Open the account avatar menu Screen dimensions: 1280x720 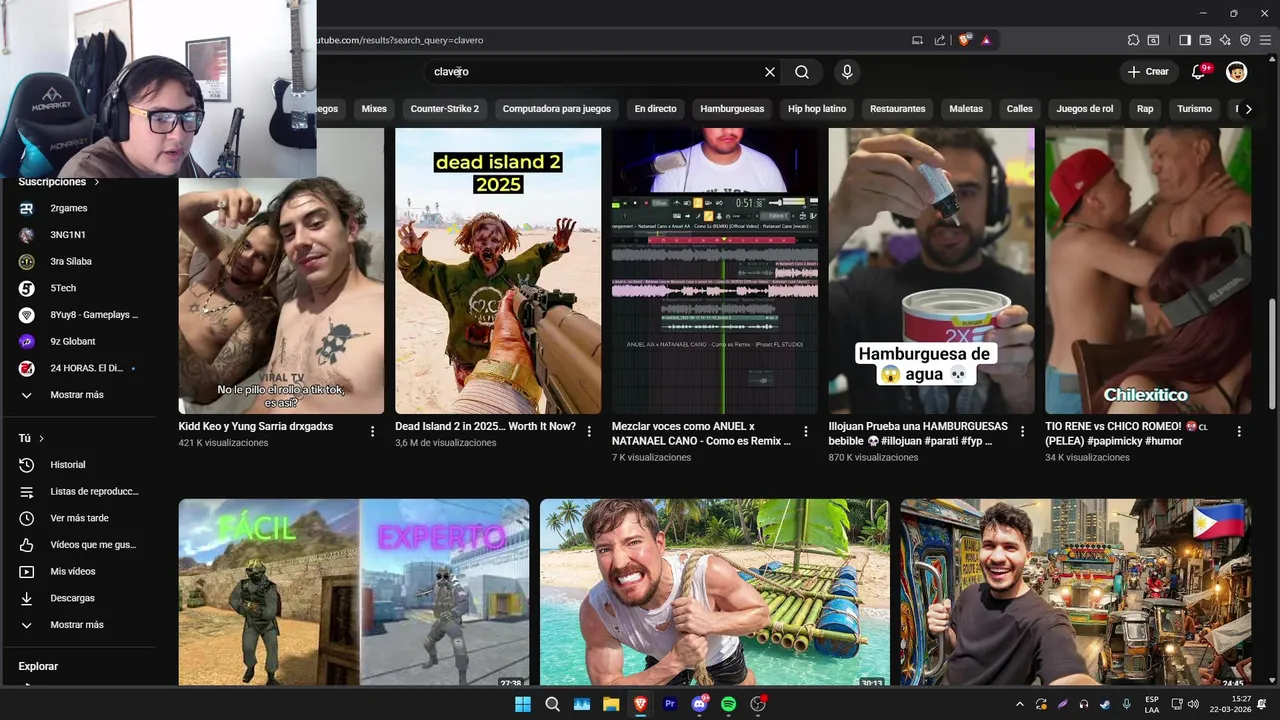(x=1237, y=72)
